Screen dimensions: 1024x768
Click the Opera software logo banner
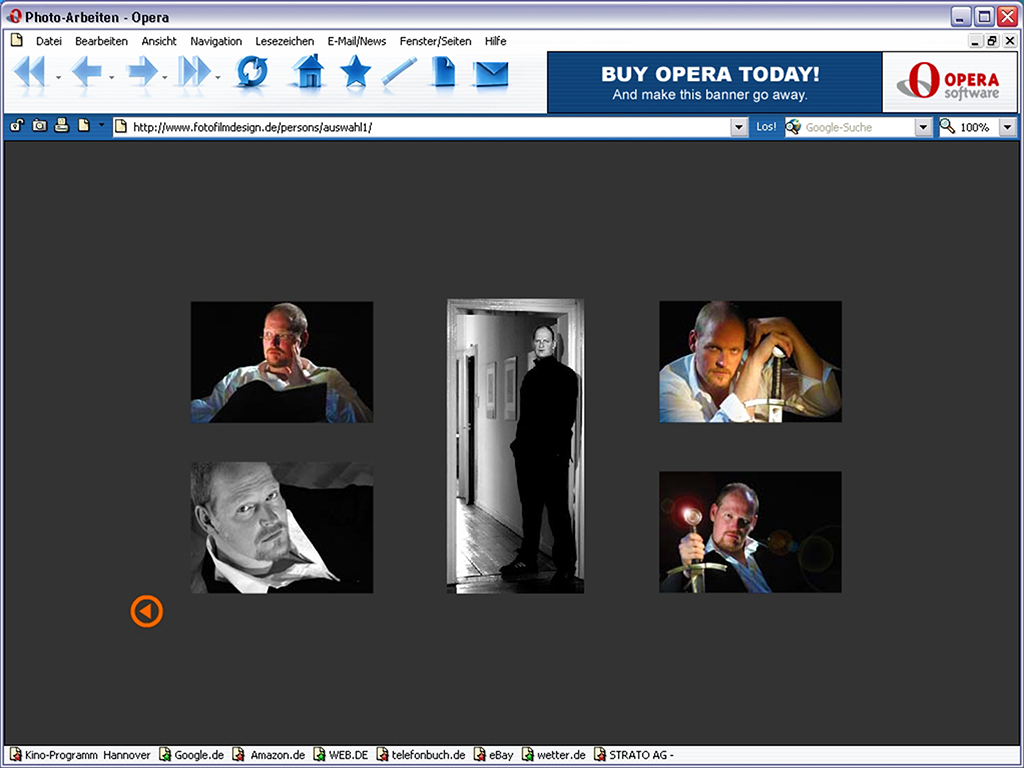(x=950, y=82)
